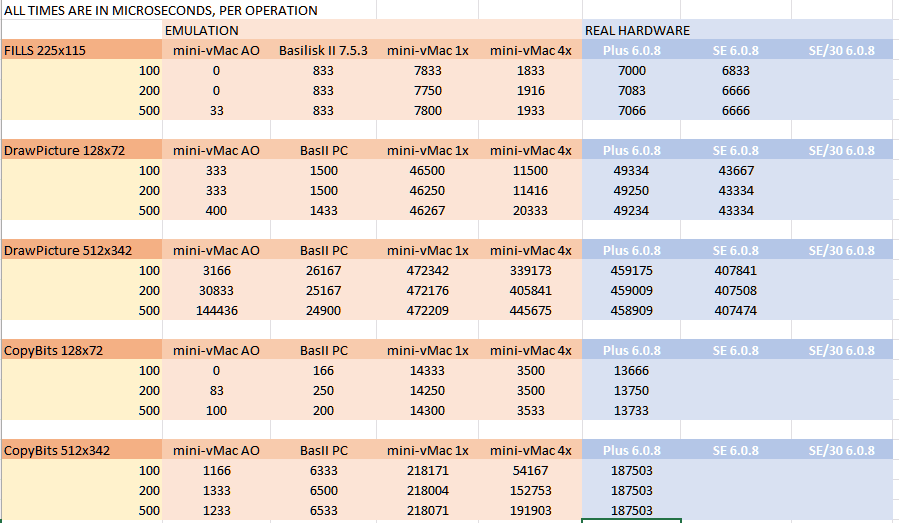
Task: Select the 'CopyBits 128x72' row header
Action: click(82, 350)
